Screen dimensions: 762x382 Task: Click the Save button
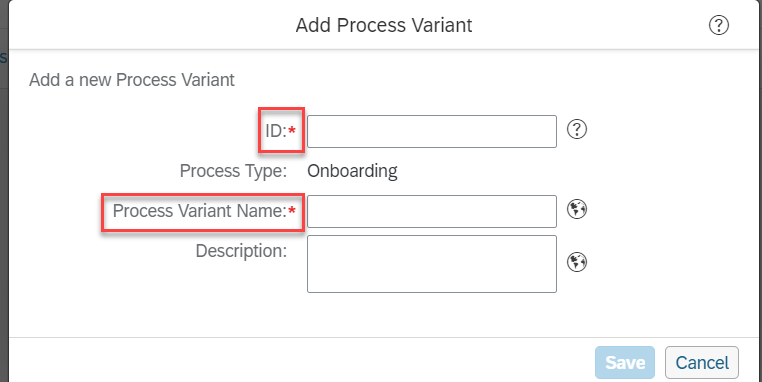625,363
